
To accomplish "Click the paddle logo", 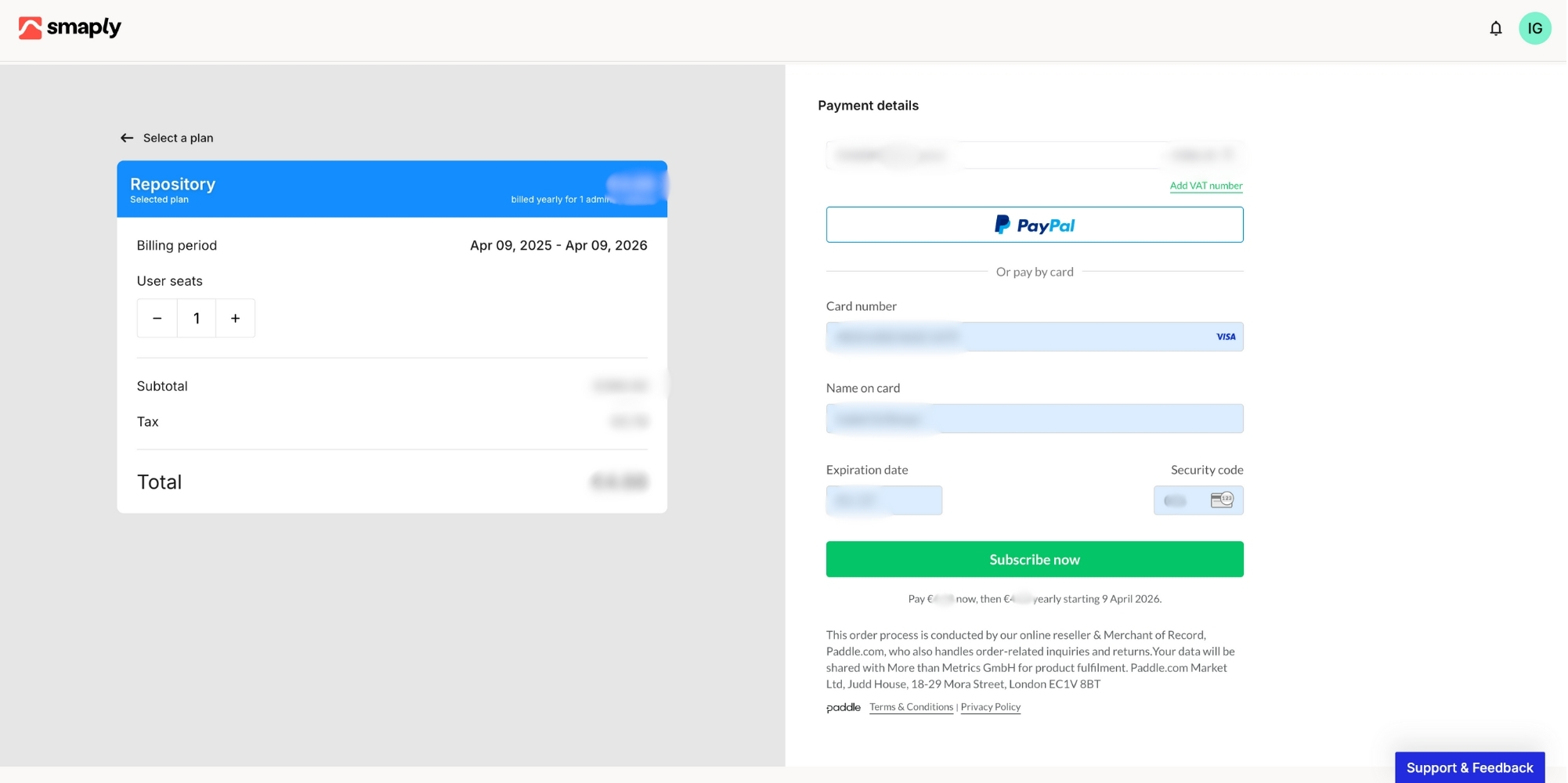I will click(843, 708).
